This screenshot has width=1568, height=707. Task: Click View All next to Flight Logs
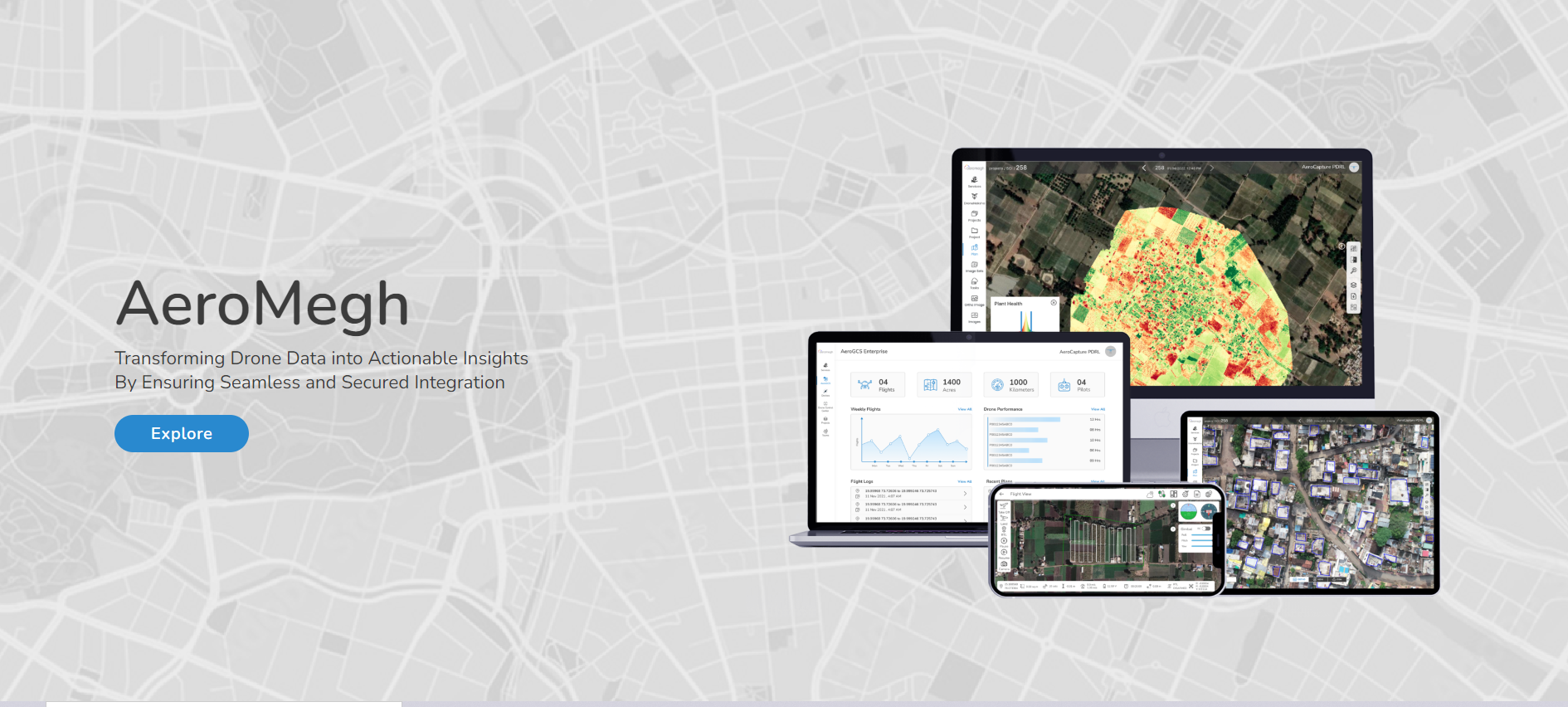[x=965, y=481]
